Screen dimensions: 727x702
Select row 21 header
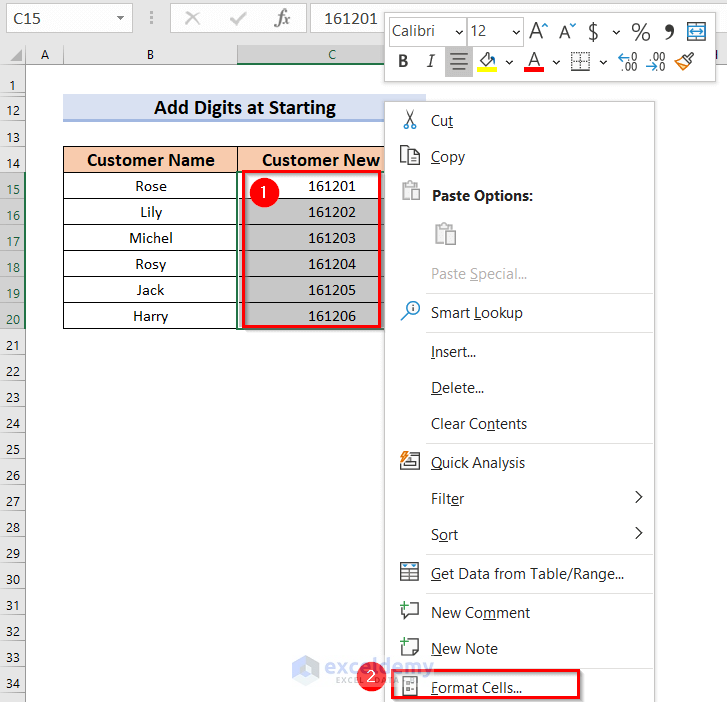point(13,345)
